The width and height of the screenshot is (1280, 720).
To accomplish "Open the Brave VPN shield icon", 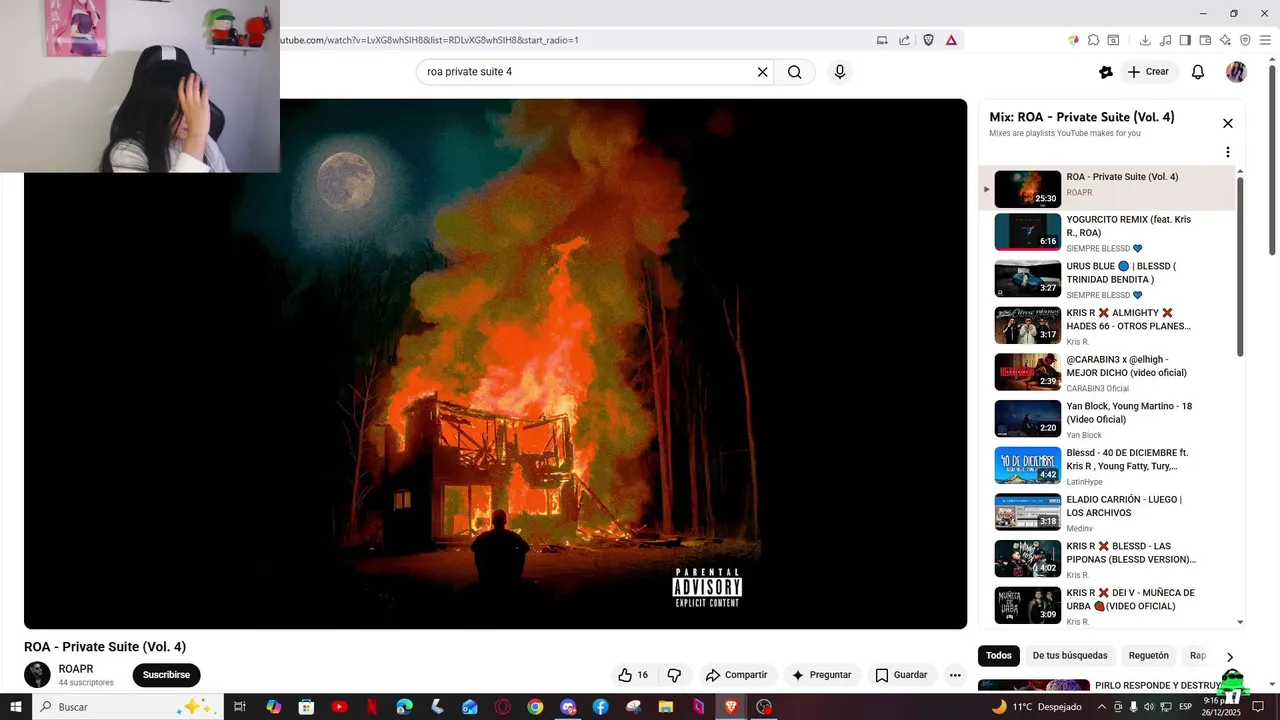I will coord(1245,40).
